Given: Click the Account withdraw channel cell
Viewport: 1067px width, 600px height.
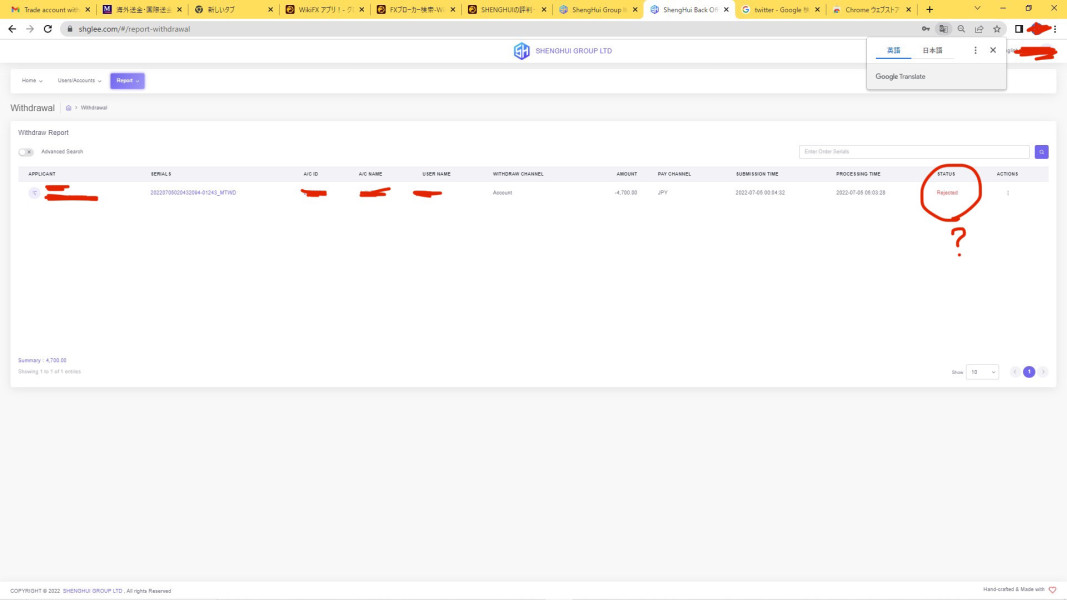Looking at the screenshot, I should pos(502,193).
